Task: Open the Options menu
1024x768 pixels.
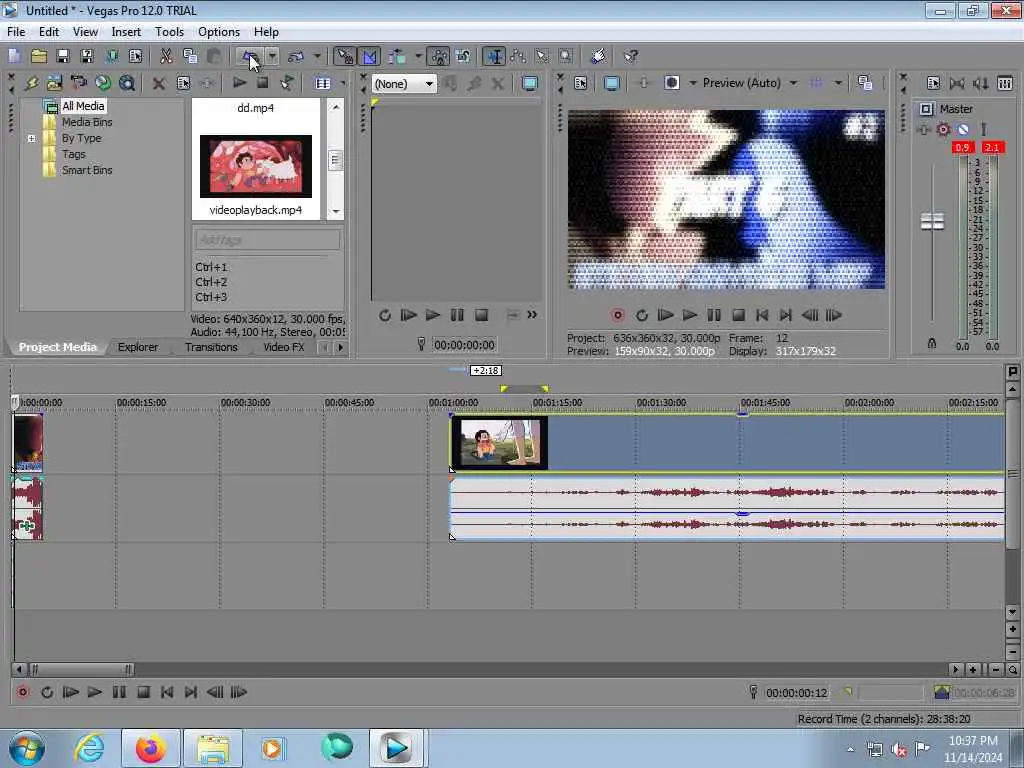Action: pos(219,32)
